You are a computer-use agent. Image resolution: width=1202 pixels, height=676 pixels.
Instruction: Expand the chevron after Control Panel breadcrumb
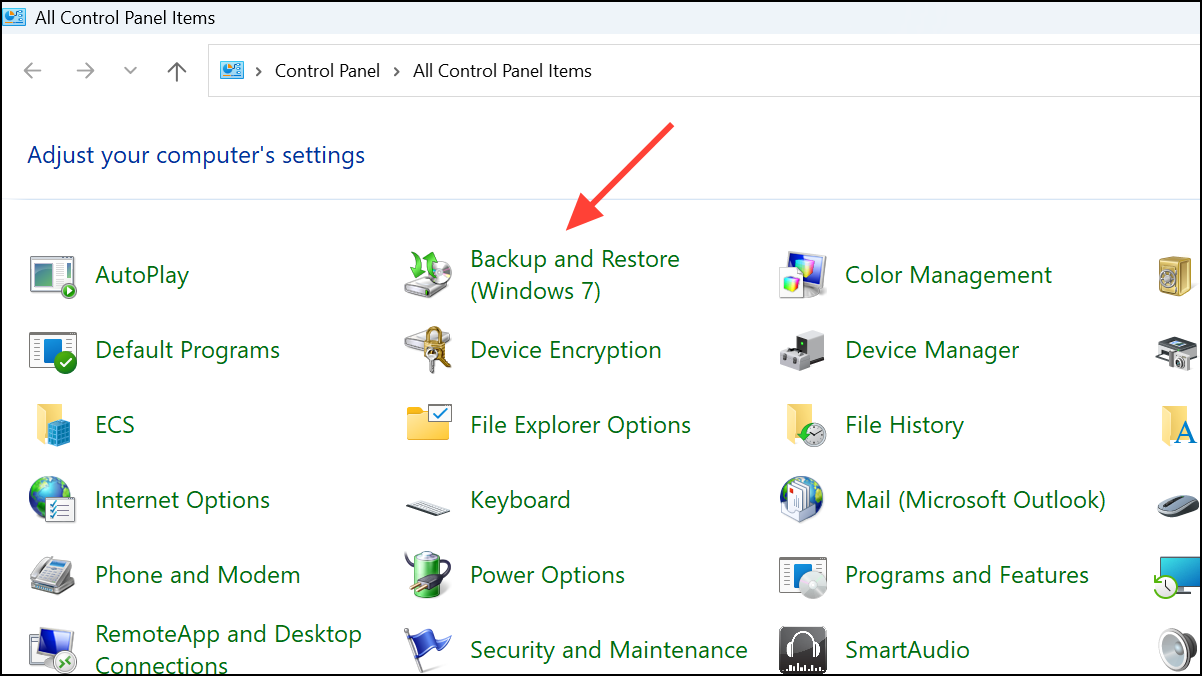(x=397, y=71)
